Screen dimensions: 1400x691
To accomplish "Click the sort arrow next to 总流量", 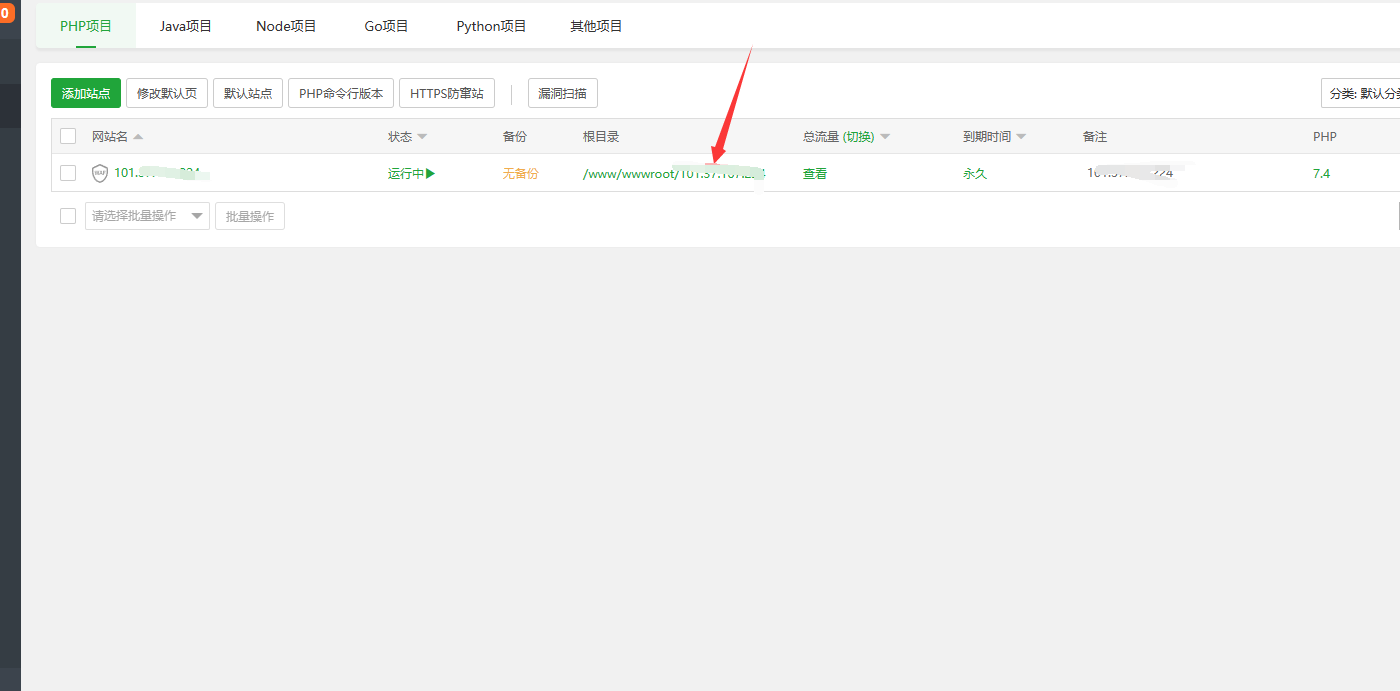I will click(884, 137).
